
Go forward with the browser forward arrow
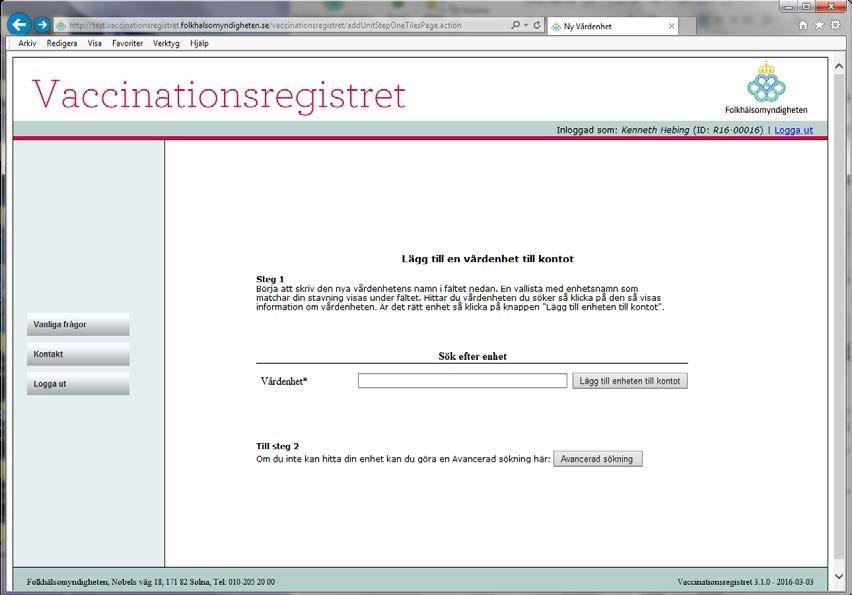click(x=42, y=25)
